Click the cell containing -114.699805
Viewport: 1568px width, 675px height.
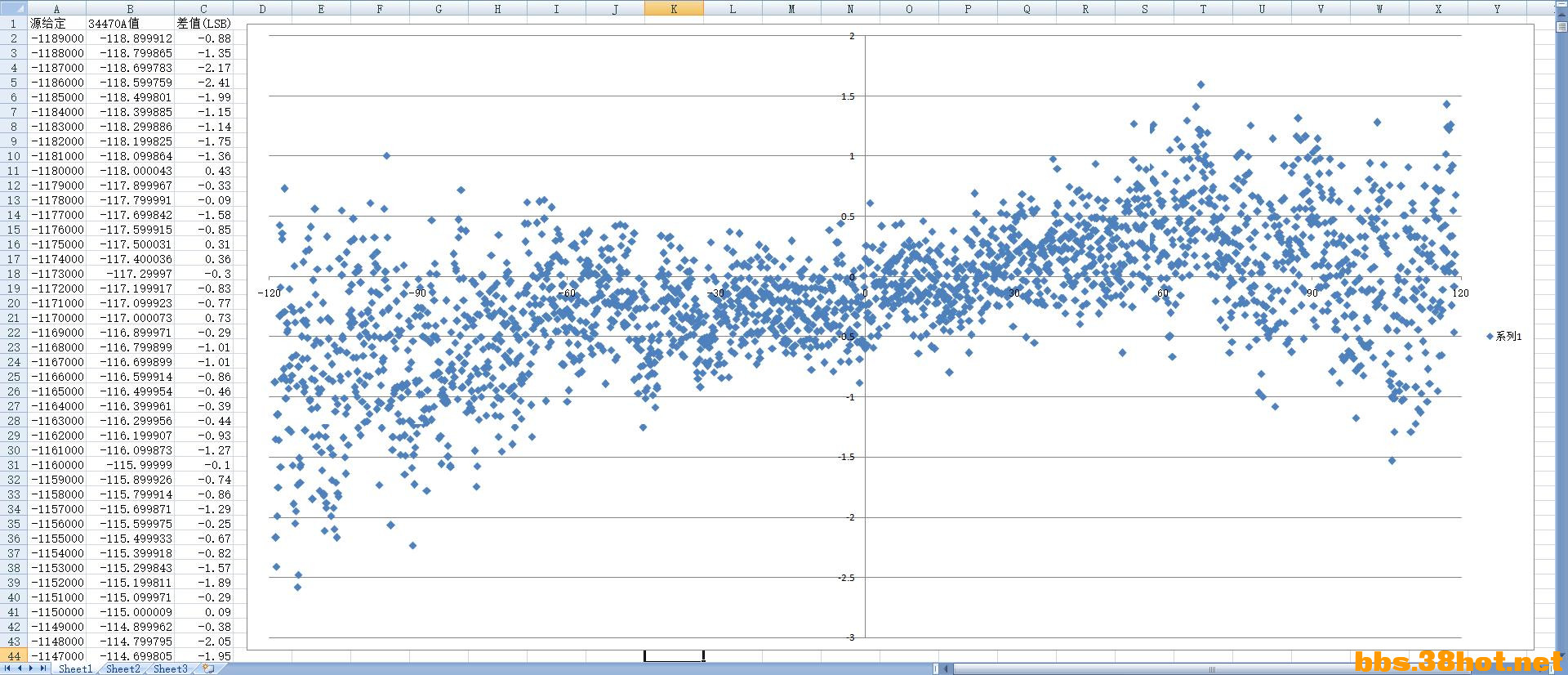point(130,656)
